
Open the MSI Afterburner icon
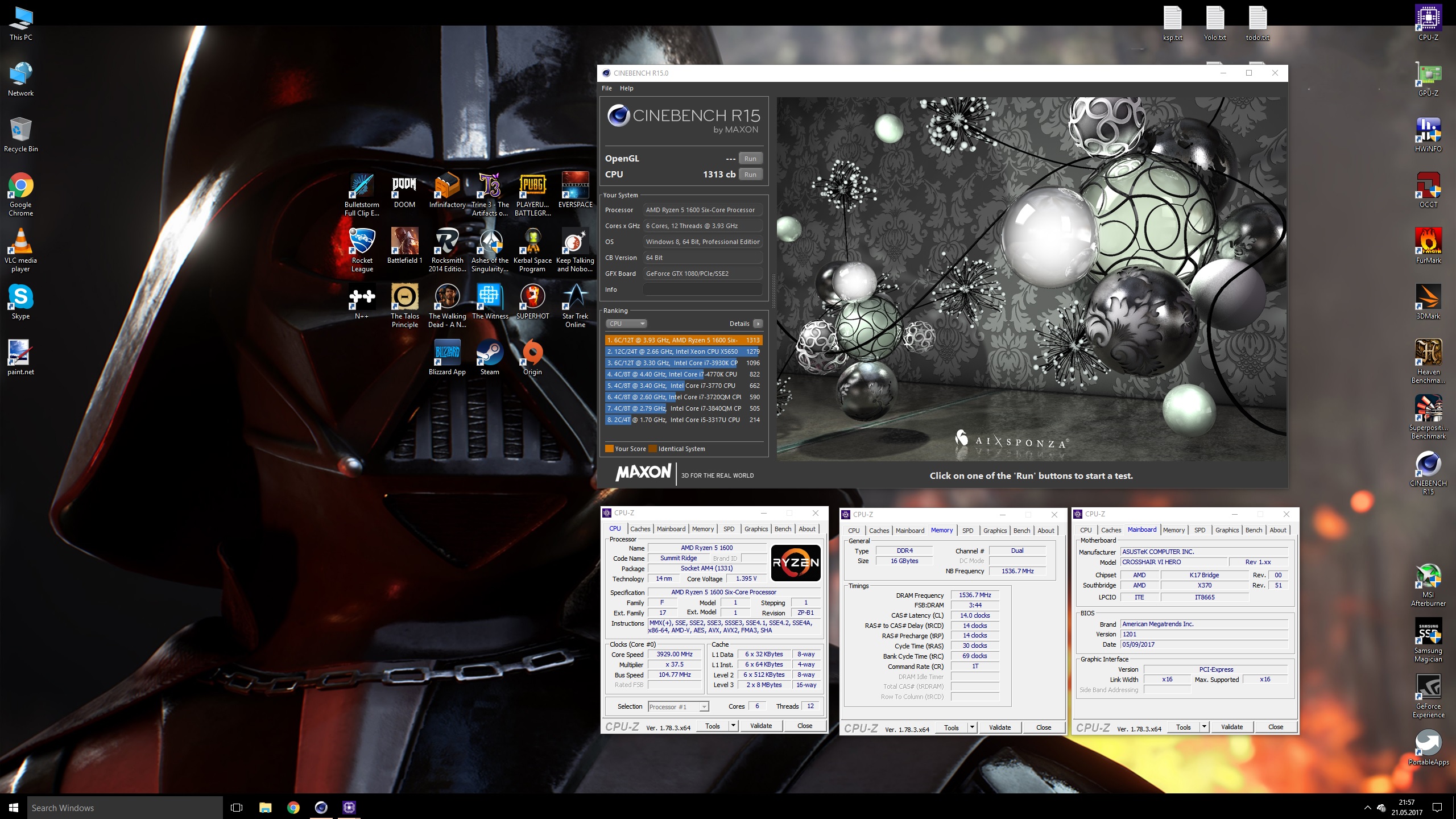(1428, 584)
